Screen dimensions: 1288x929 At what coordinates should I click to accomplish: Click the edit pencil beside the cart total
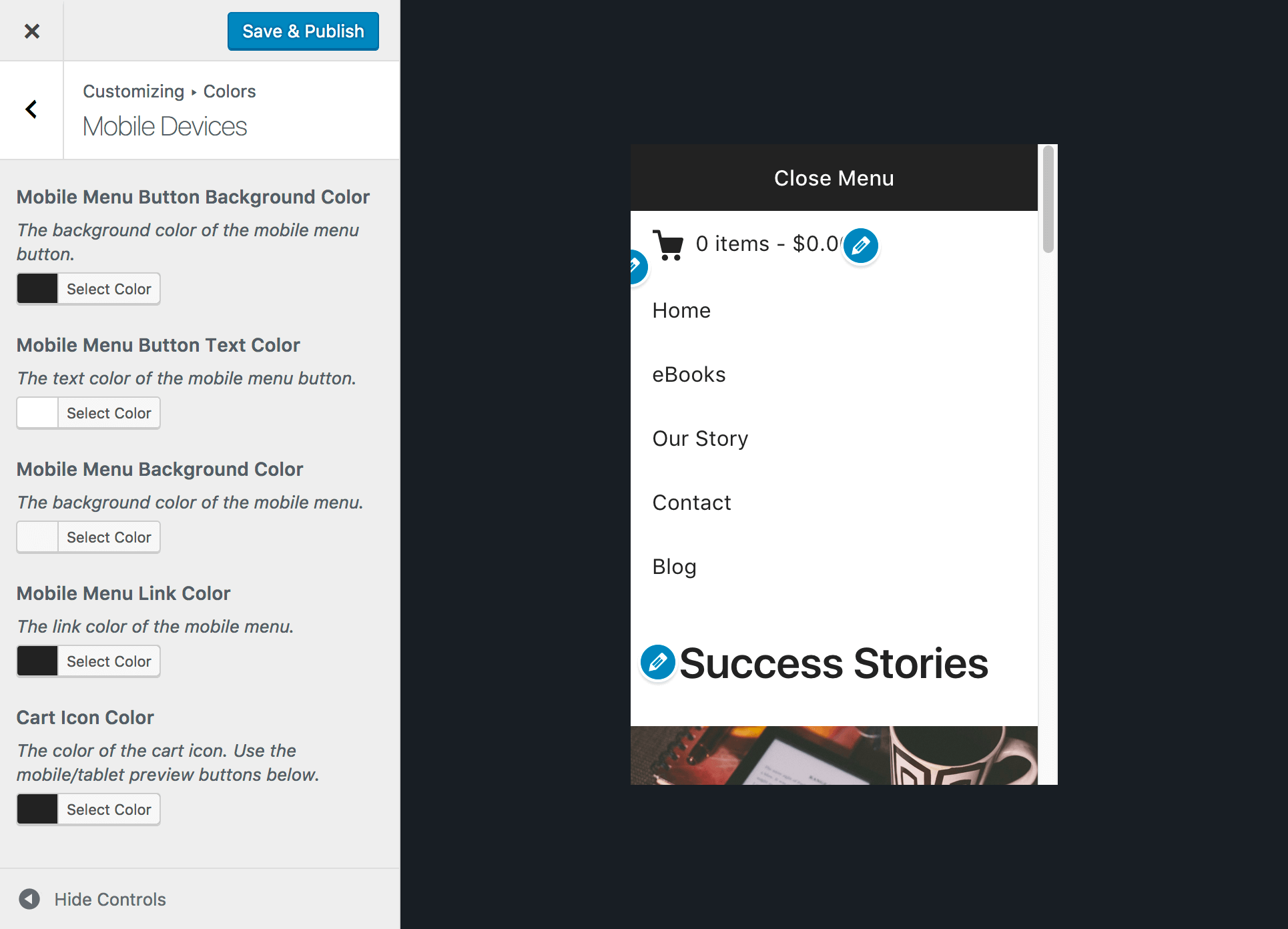pos(860,246)
